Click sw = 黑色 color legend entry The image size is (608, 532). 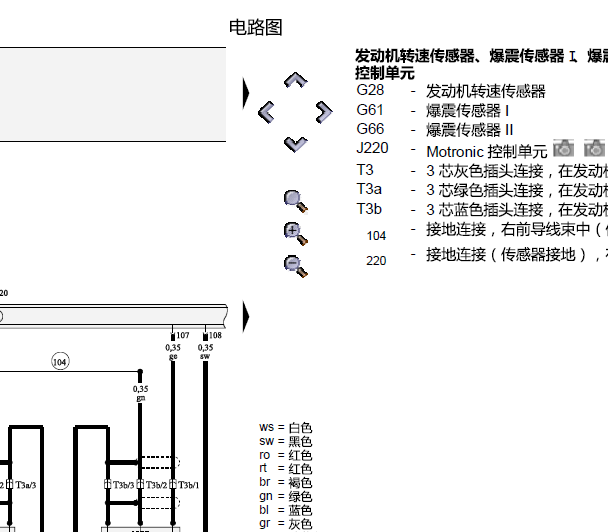(286, 441)
